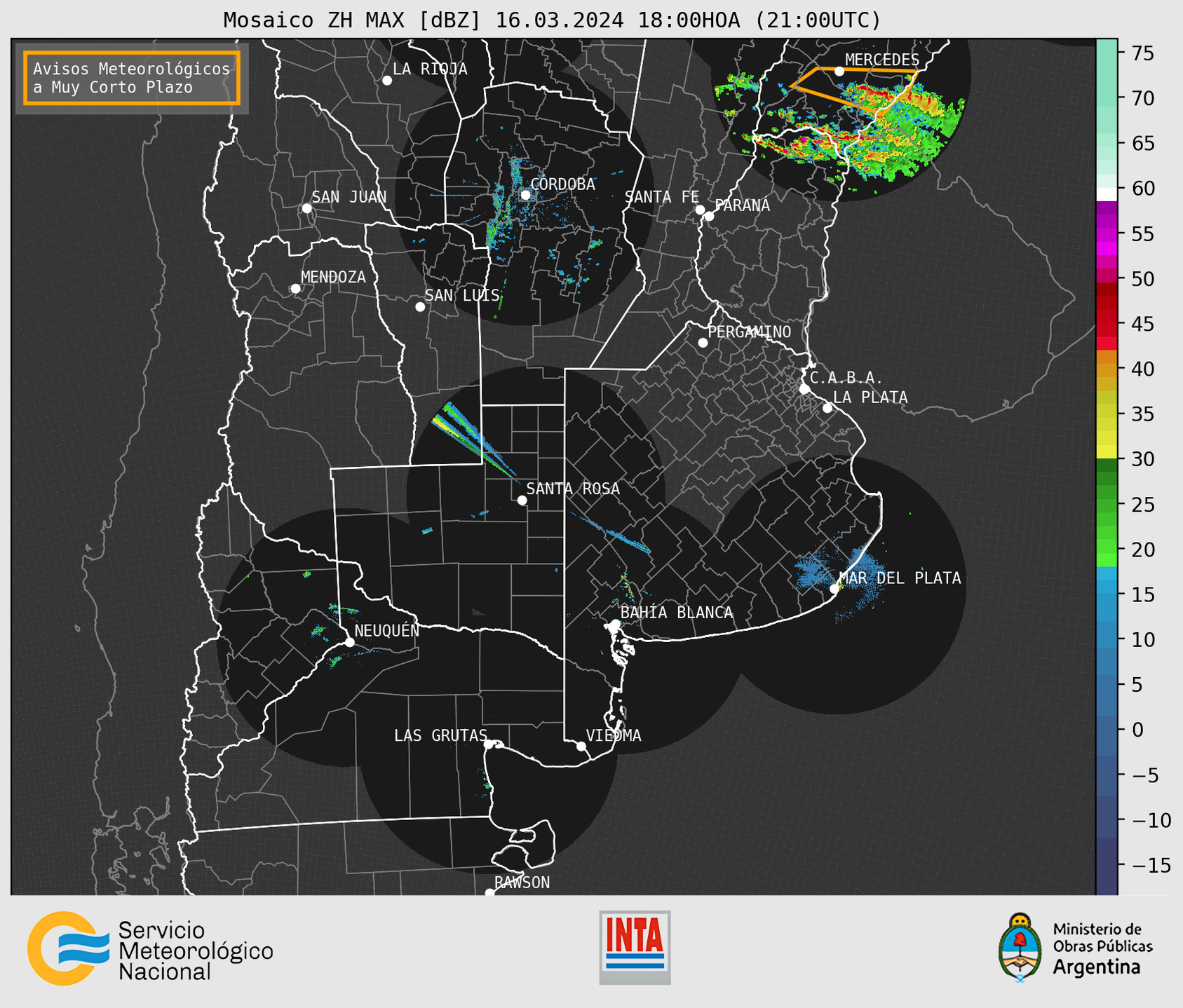
Task: Click the Neuquén city marker dot
Action: [x=349, y=642]
